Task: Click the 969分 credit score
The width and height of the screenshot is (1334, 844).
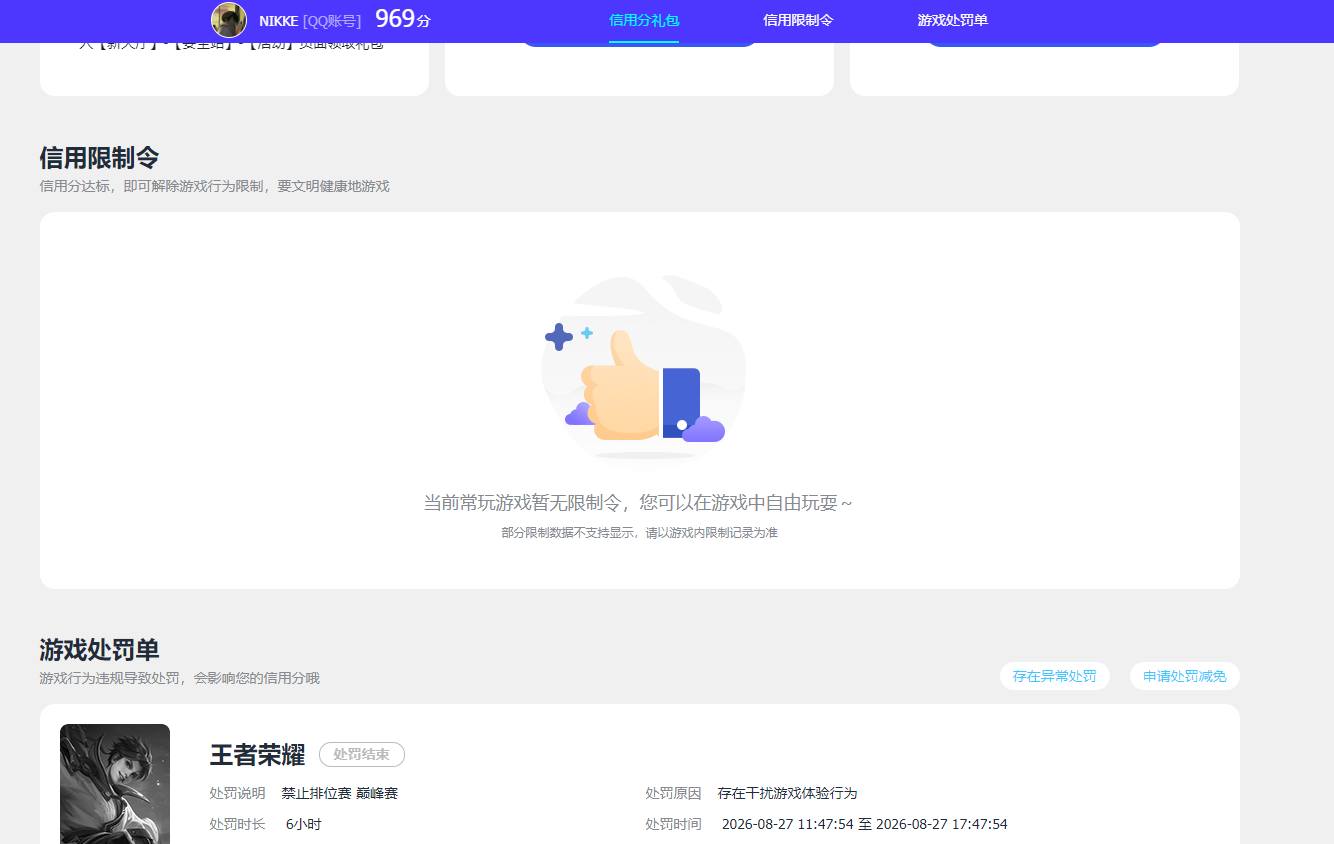Action: (403, 19)
